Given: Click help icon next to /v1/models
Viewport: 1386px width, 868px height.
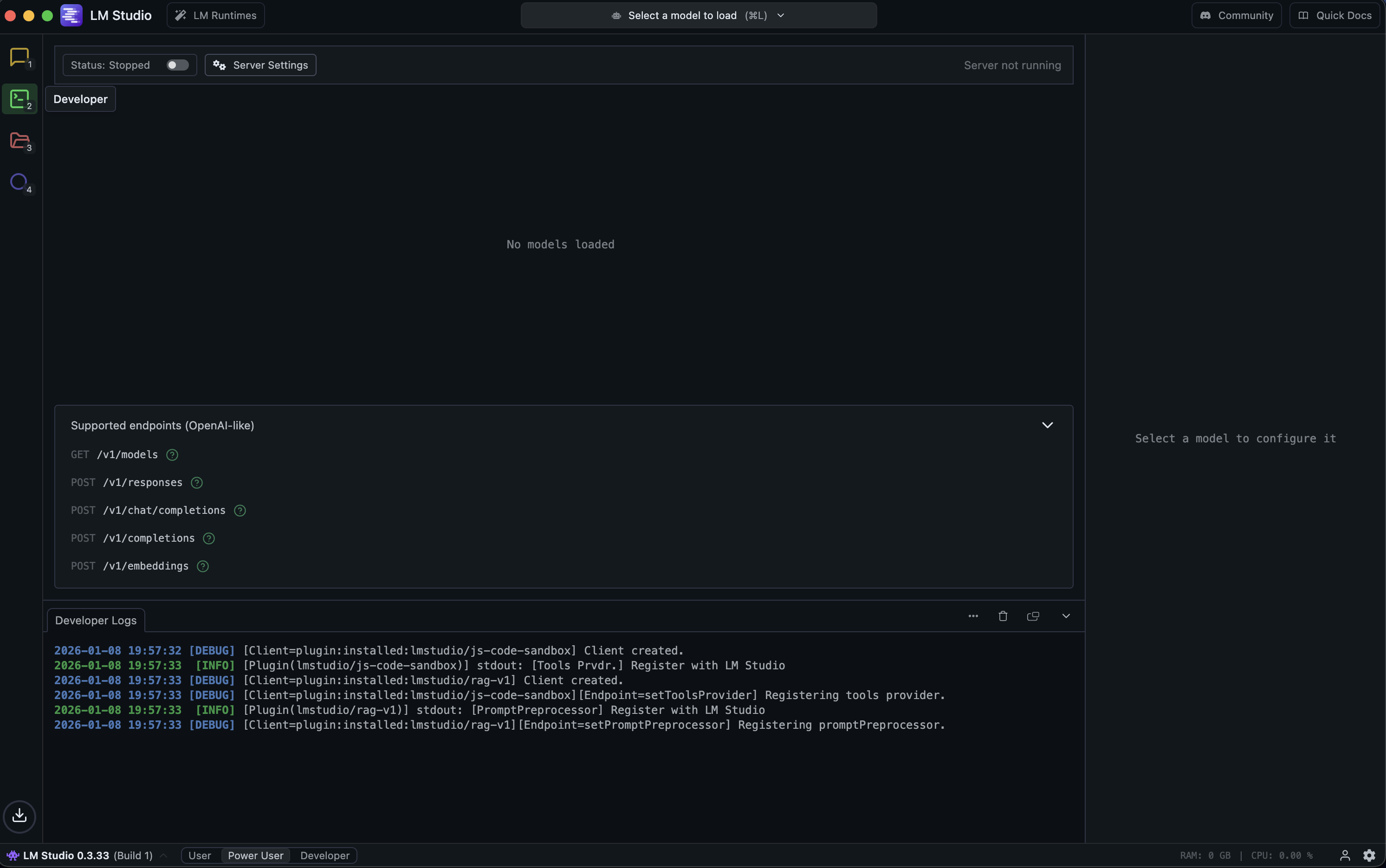Looking at the screenshot, I should 172,455.
